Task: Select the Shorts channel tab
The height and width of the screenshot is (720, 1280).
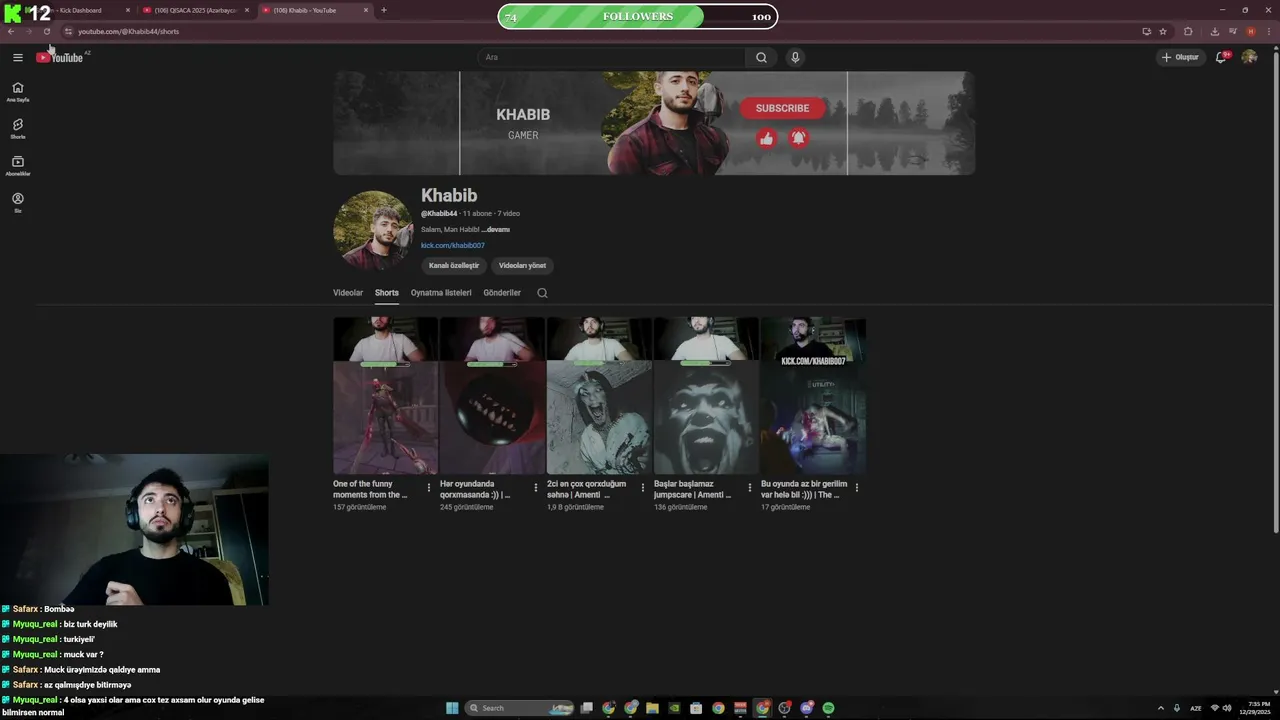Action: coord(387,293)
